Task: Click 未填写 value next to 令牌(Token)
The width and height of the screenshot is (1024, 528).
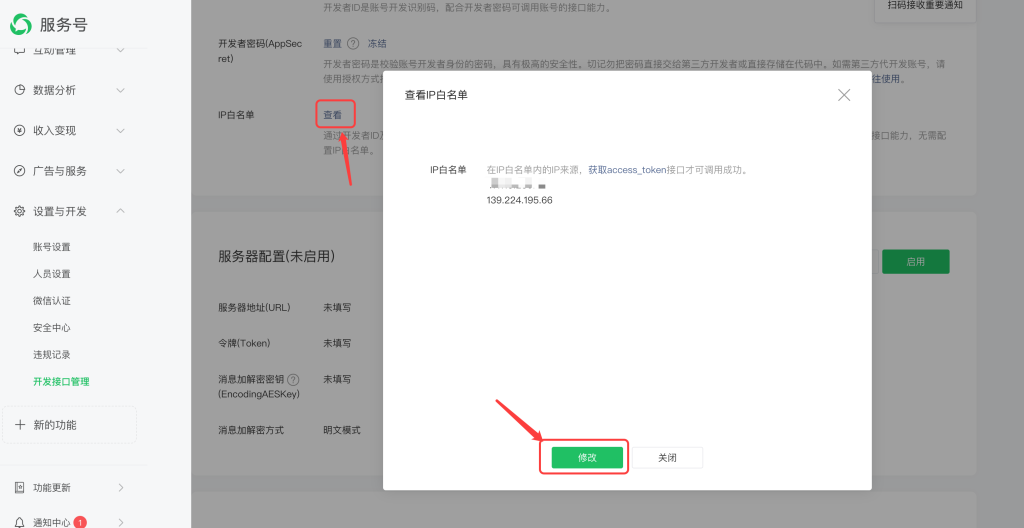Action: [337, 343]
